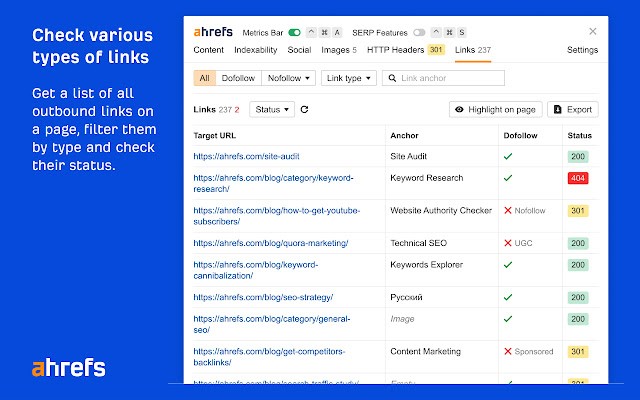Open the Social tab
Image resolution: width=640 pixels, height=400 pixels.
pyautogui.click(x=299, y=50)
